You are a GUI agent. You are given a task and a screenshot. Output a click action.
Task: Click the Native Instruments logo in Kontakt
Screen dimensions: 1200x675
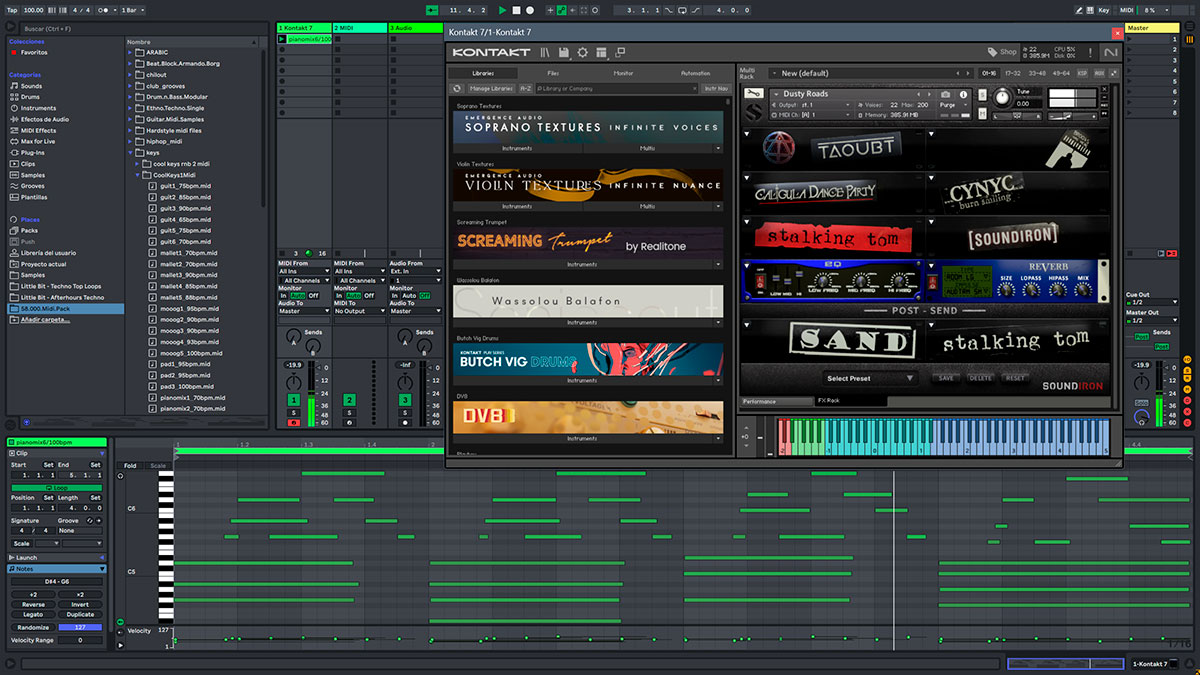pos(1111,52)
